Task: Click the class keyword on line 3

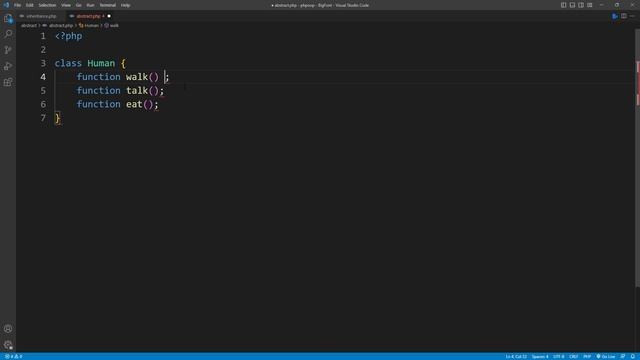Action: point(68,63)
